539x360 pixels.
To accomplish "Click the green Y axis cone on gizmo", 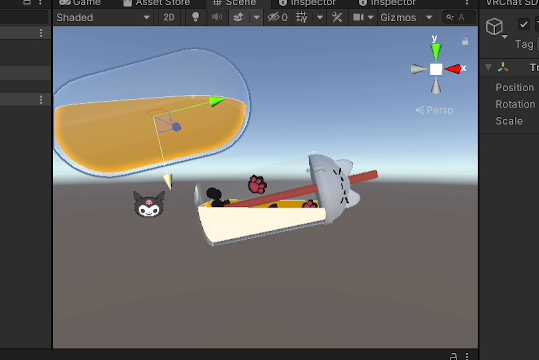I will point(436,52).
